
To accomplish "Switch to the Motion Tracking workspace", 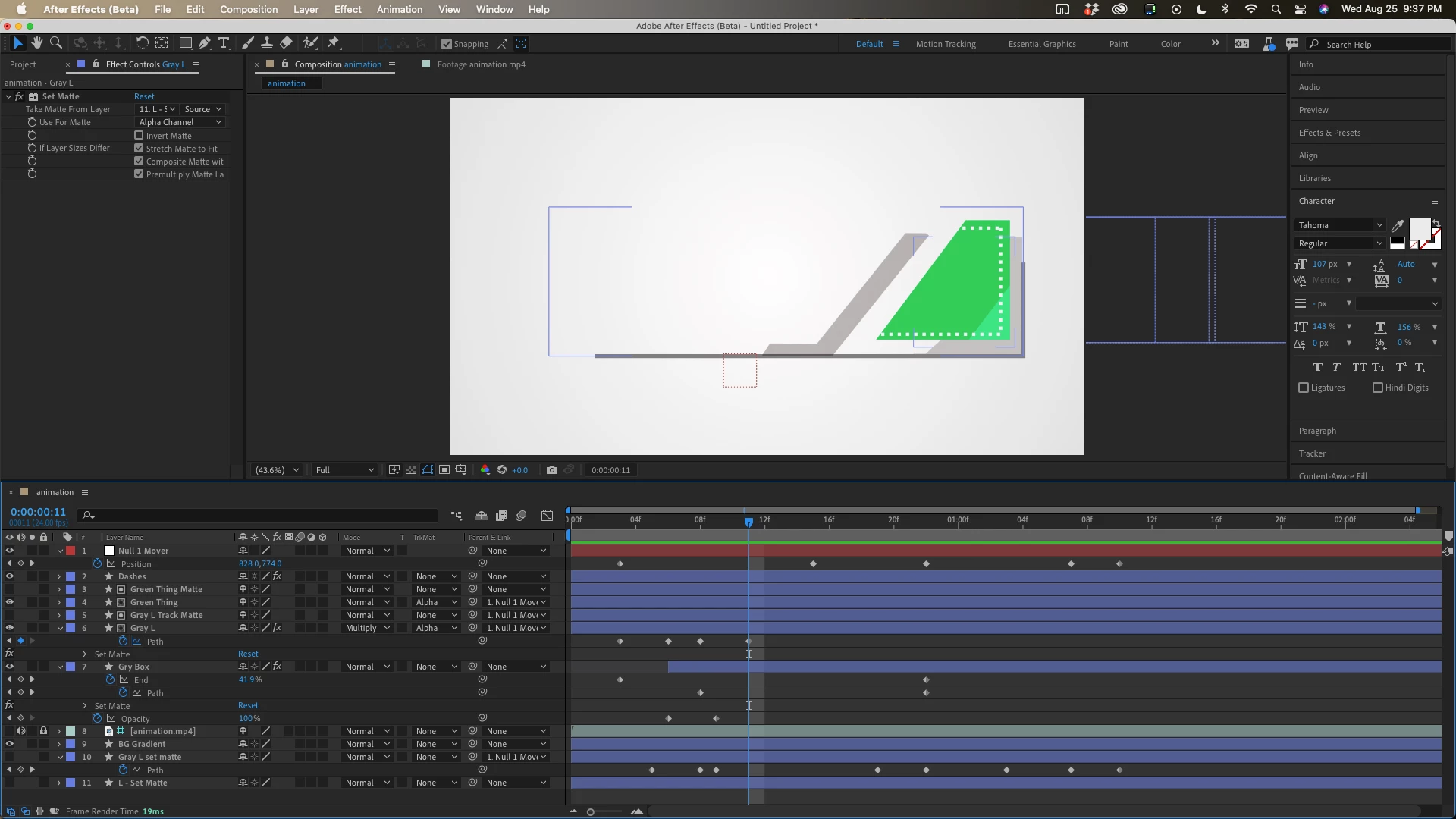I will coord(945,44).
